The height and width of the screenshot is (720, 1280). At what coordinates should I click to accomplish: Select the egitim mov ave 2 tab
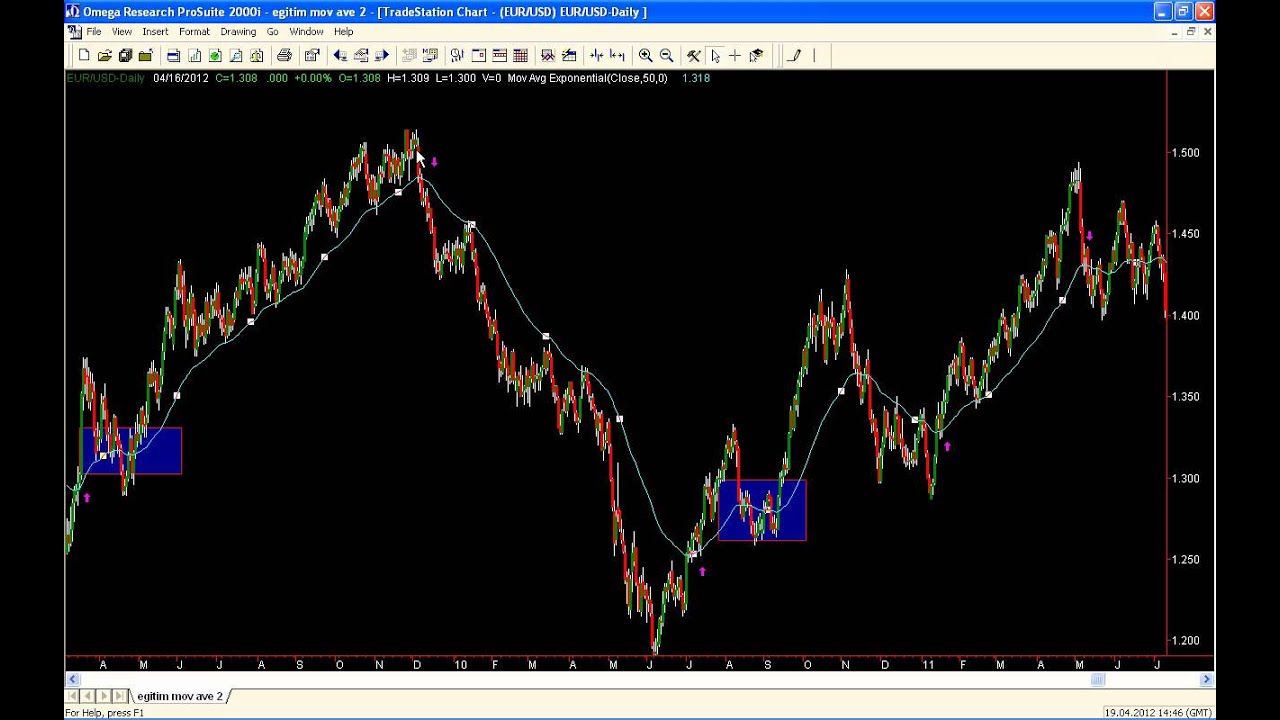pos(180,696)
